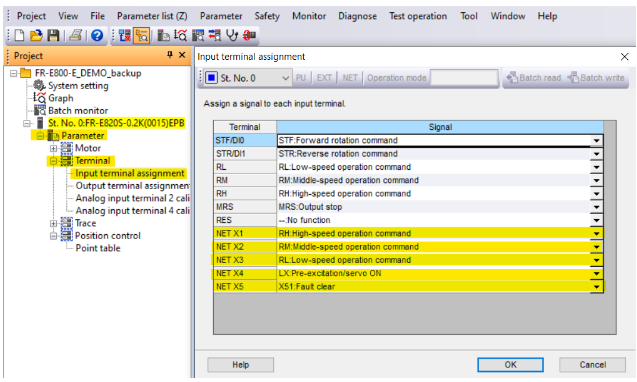This screenshot has width=637, height=382.
Task: Select Analog input terminal 2 calibration item
Action: click(132, 198)
